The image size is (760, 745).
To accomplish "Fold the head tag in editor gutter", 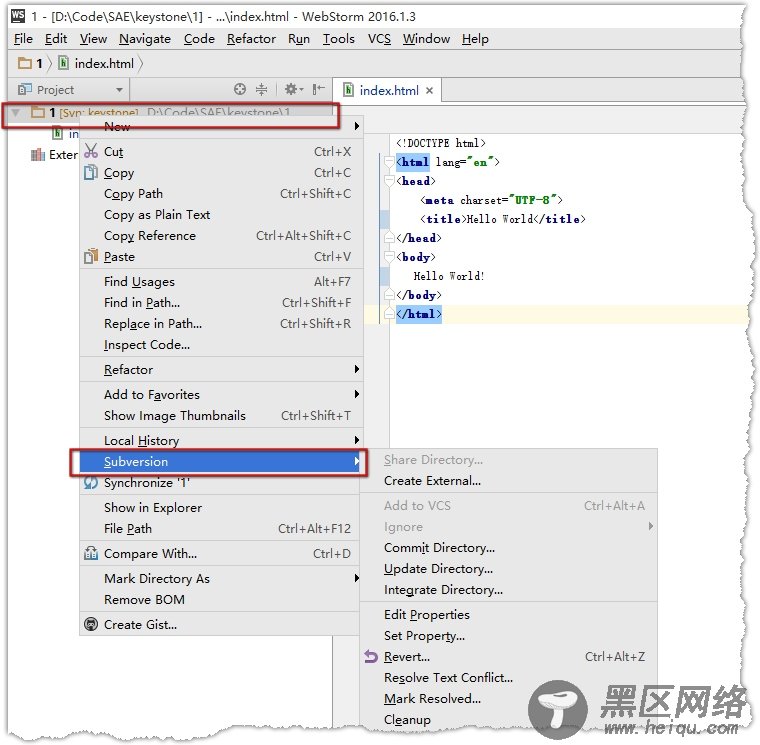I will click(x=389, y=181).
